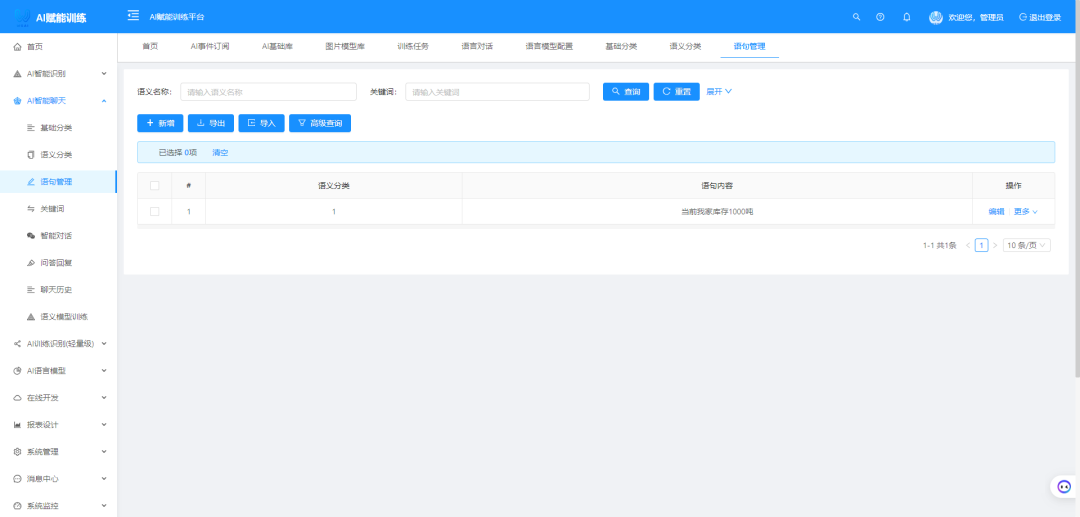1080x517 pixels.
Task: Click the 编辑 link in row 1
Action: 996,211
